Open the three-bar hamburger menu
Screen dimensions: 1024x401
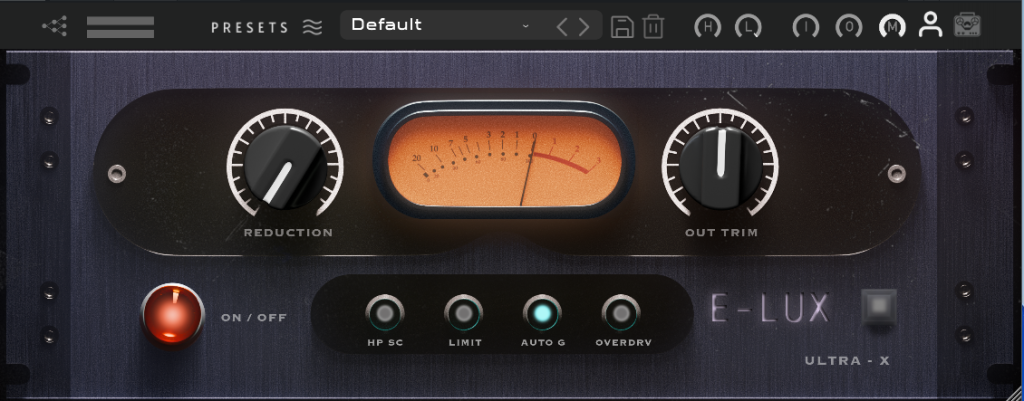click(120, 27)
